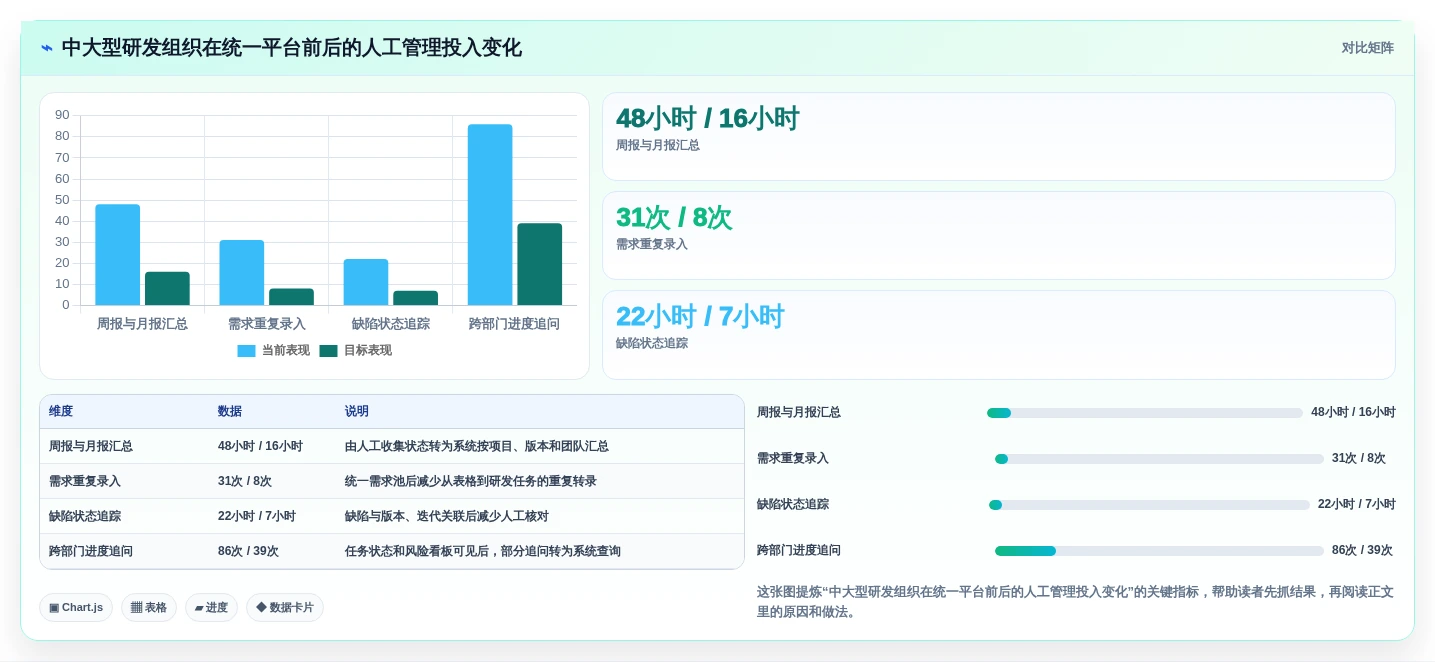
Task: Click the 周报与月报汇总 table row name
Action: (91, 447)
